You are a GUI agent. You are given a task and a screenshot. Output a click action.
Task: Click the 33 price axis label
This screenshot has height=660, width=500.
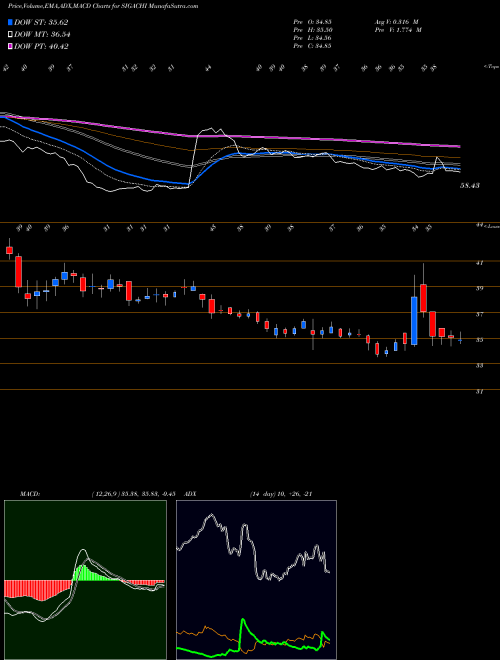pos(479,366)
